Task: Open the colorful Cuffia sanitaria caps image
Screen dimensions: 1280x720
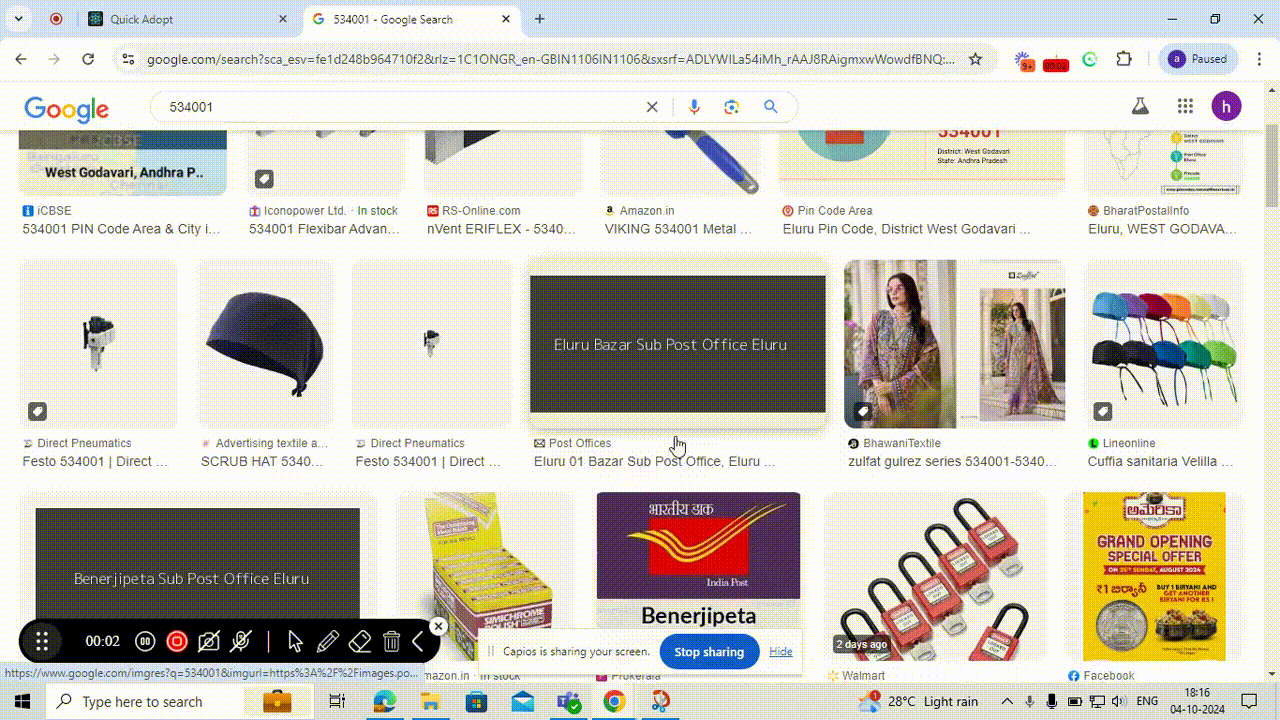Action: [x=1164, y=344]
